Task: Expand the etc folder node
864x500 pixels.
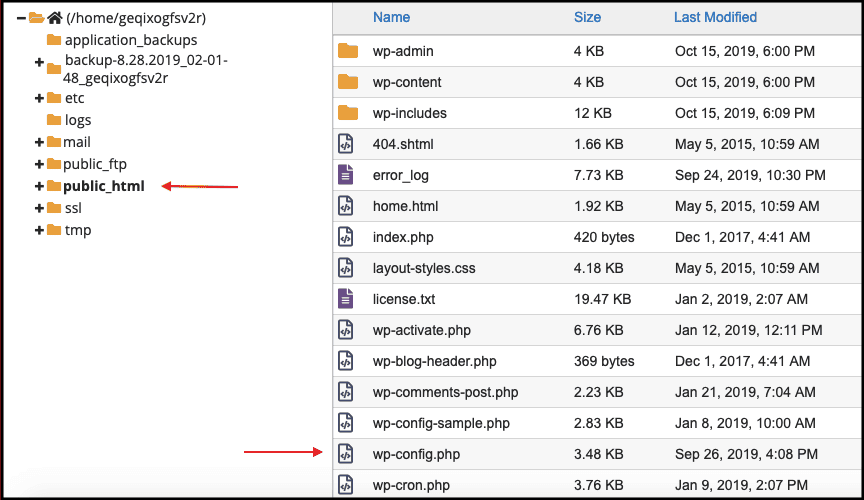Action: (x=39, y=98)
